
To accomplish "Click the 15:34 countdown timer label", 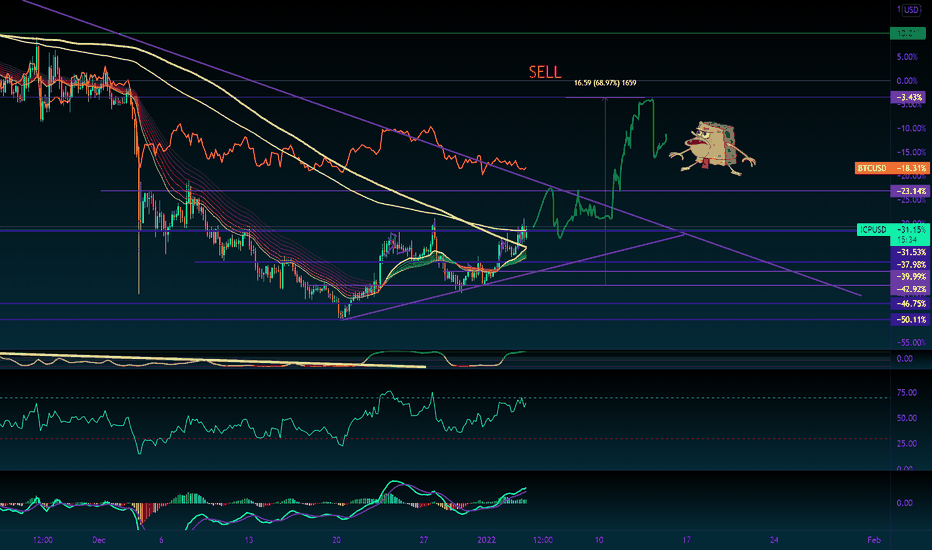I will click(x=907, y=240).
